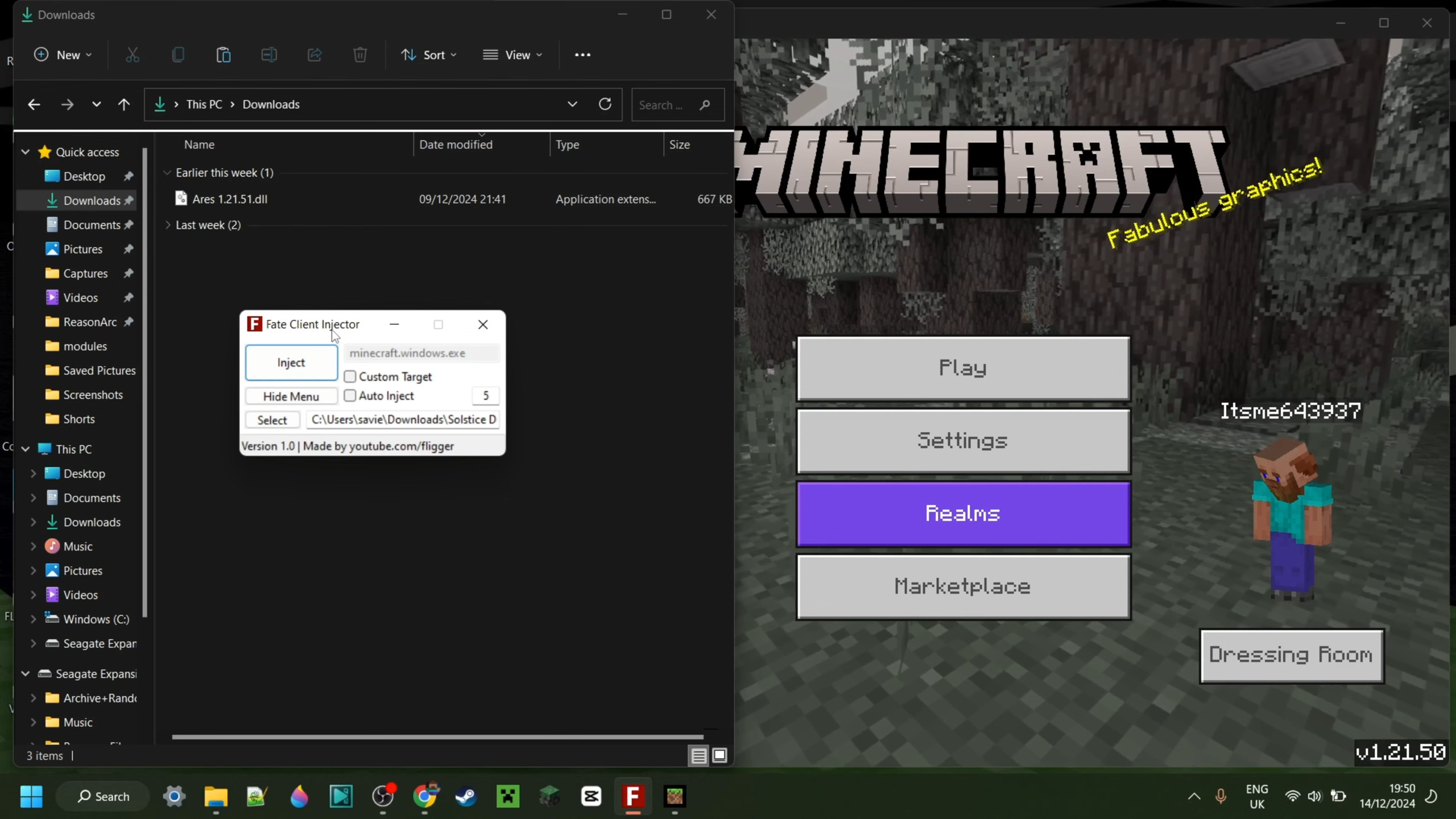
Task: Open the View dropdown
Action: coord(512,55)
